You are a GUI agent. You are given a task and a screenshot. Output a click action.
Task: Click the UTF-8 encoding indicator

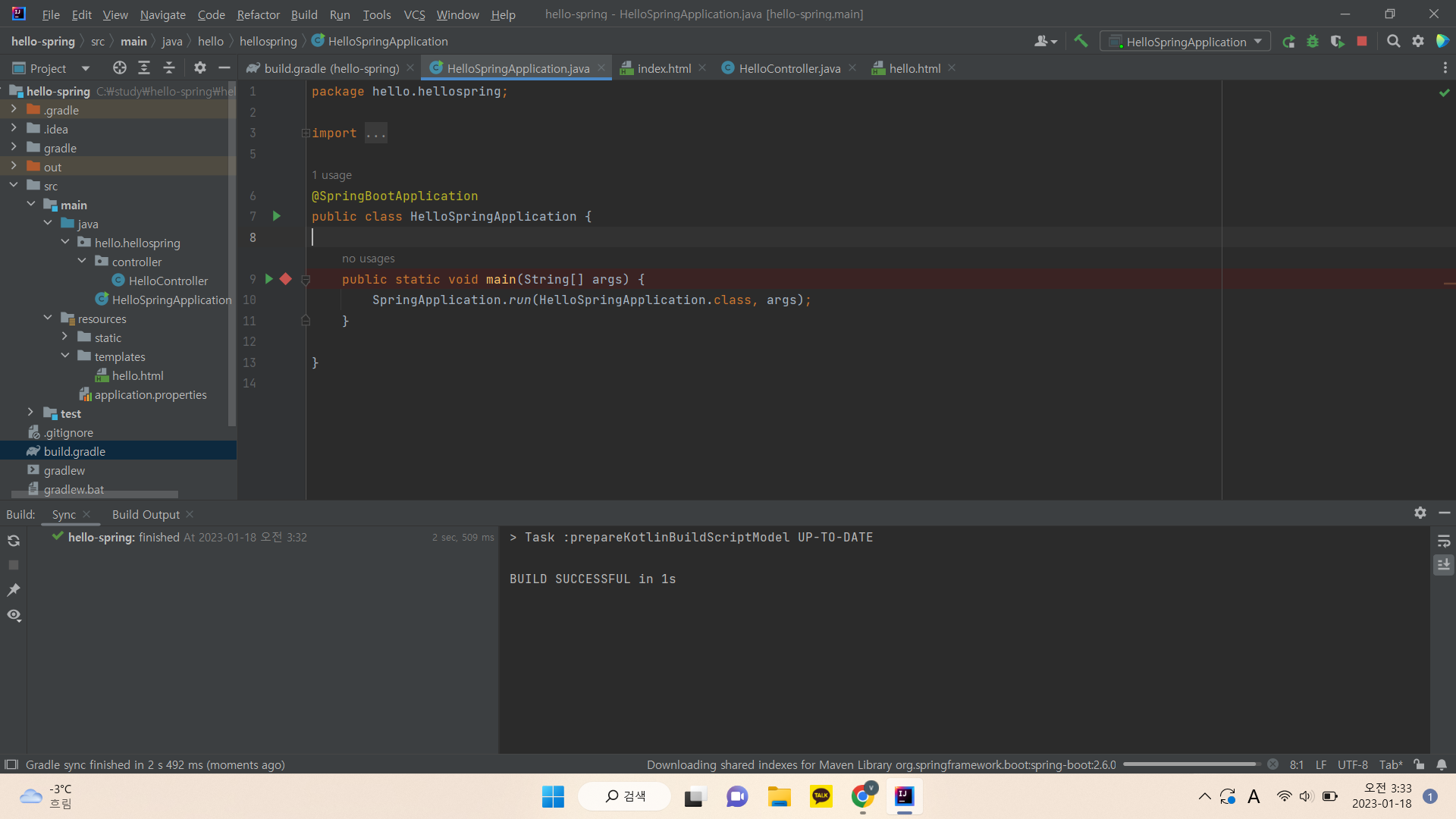click(x=1352, y=764)
